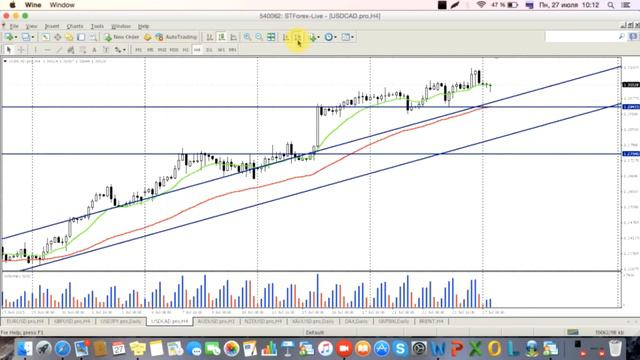Switch to XAUUSD.pro,Daily chart tab
This screenshot has height=360, width=640.
[313, 322]
